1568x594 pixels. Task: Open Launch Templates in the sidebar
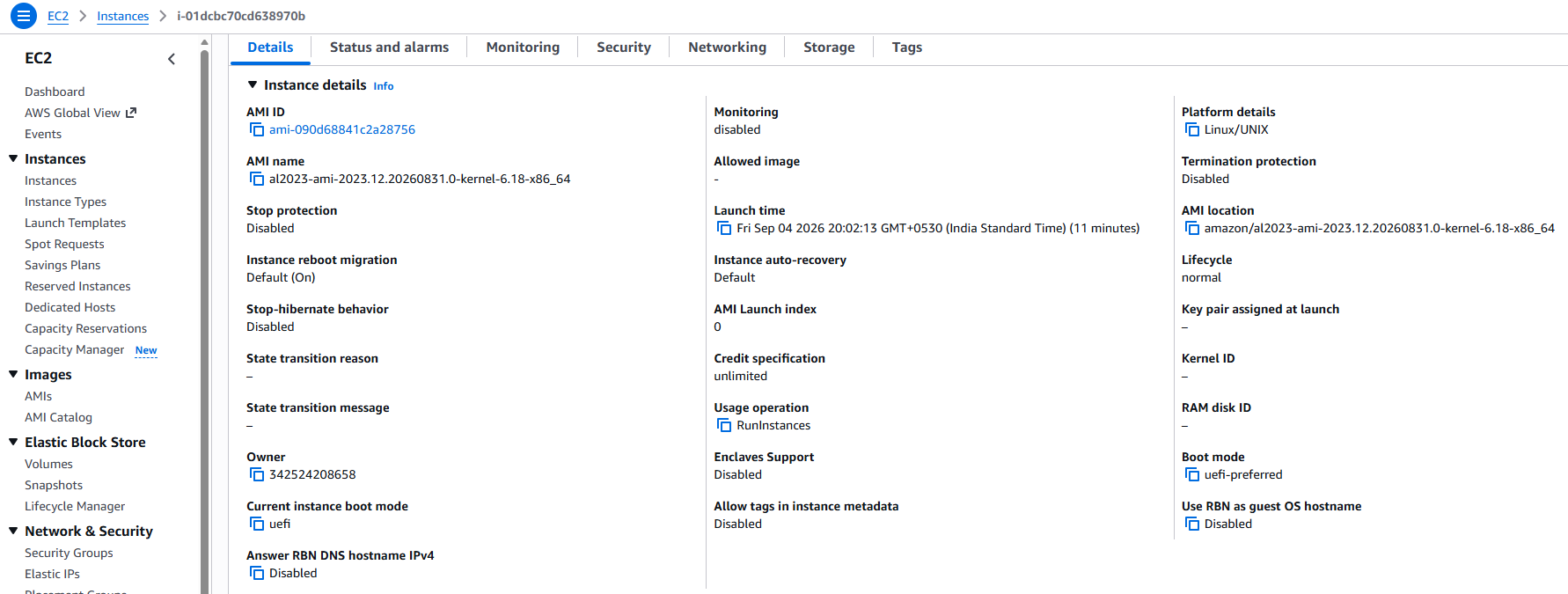75,223
